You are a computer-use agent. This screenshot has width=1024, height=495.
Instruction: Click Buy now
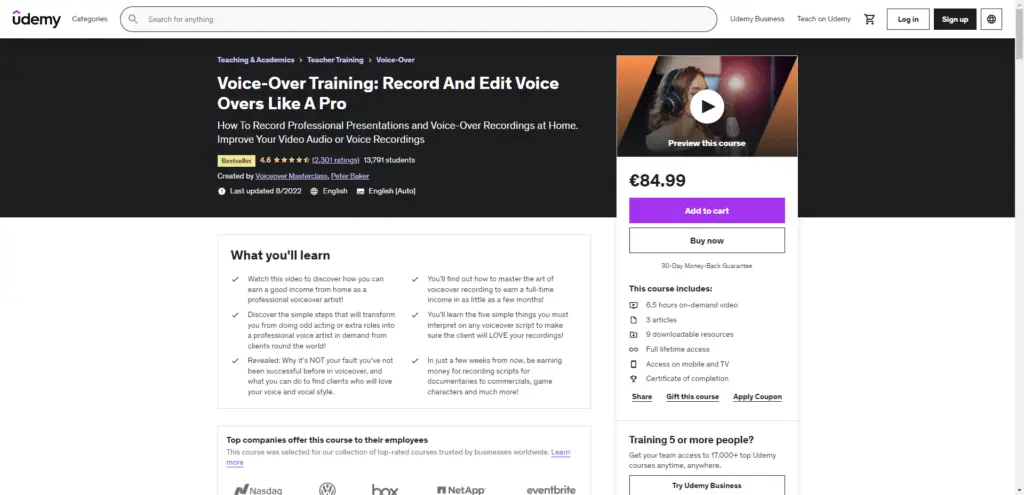707,240
